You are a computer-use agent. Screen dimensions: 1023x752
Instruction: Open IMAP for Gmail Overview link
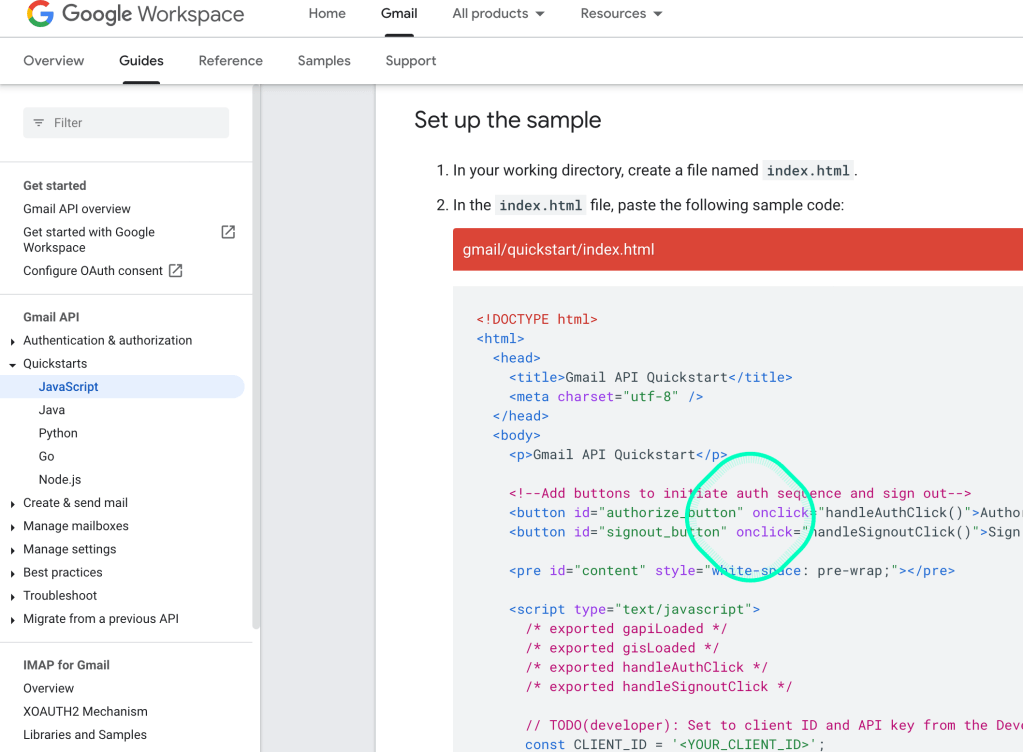pyautogui.click(x=48, y=688)
